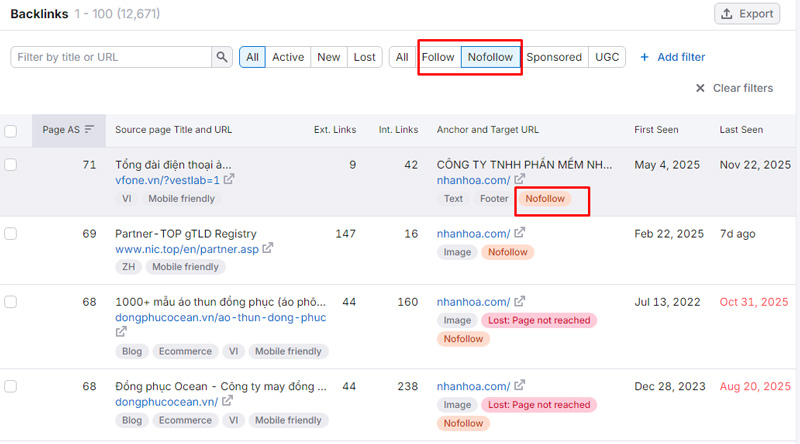Click the Export upload icon
Image resolution: width=800 pixels, height=444 pixels.
coord(728,14)
